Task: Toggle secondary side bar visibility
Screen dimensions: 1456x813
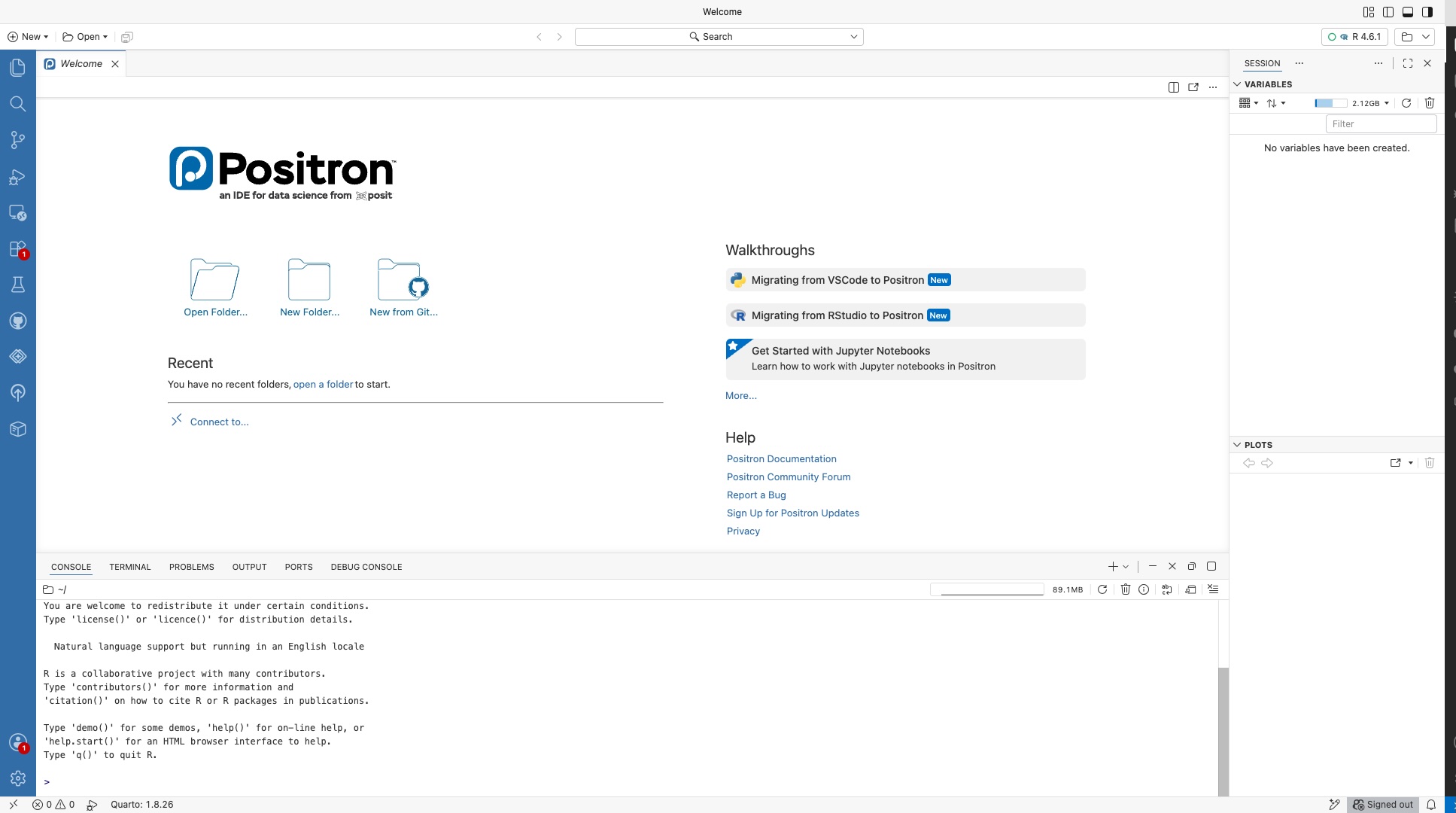Action: click(x=1427, y=12)
